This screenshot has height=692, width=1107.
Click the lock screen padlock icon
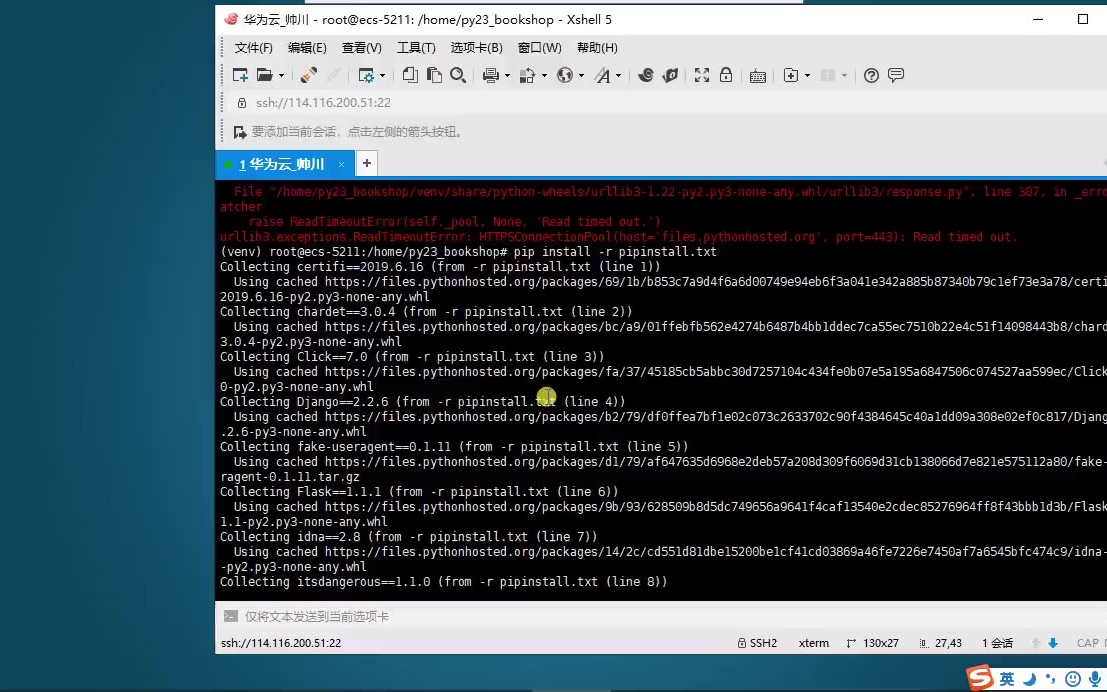click(x=726, y=75)
